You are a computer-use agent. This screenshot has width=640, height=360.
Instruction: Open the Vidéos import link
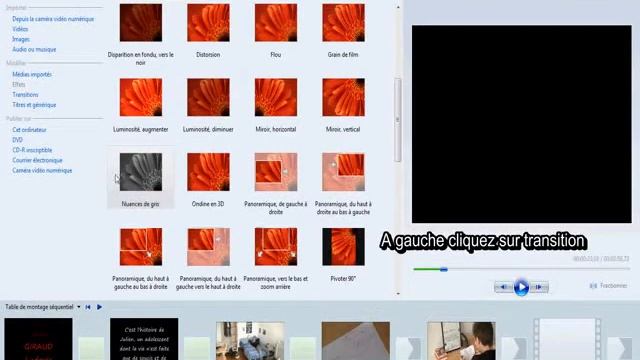pos(20,29)
